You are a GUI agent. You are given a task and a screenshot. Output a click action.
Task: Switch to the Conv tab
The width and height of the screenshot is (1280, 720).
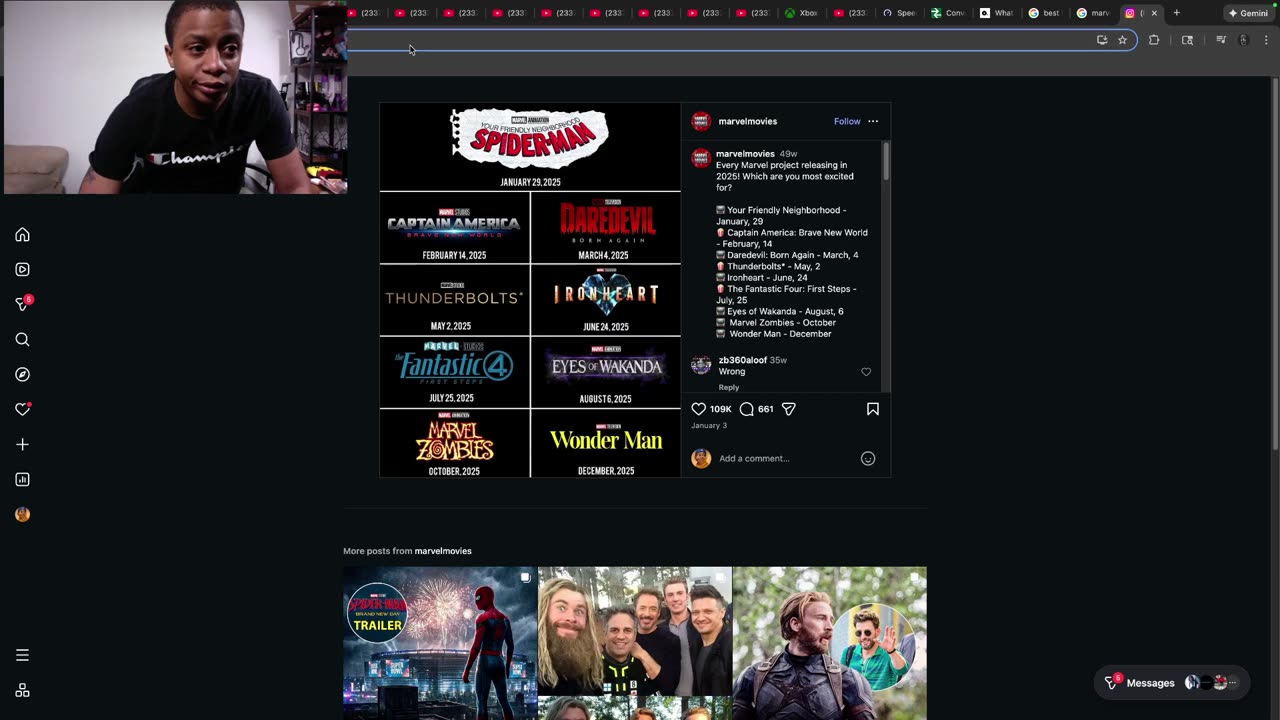point(947,13)
